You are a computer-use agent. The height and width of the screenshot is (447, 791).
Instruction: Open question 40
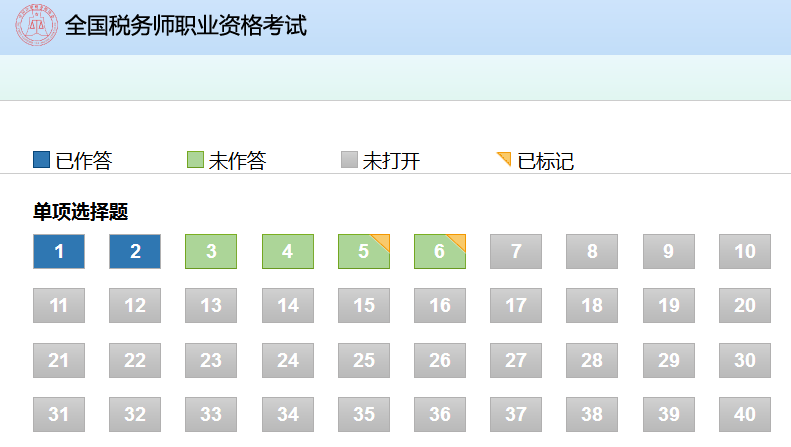[x=745, y=414]
